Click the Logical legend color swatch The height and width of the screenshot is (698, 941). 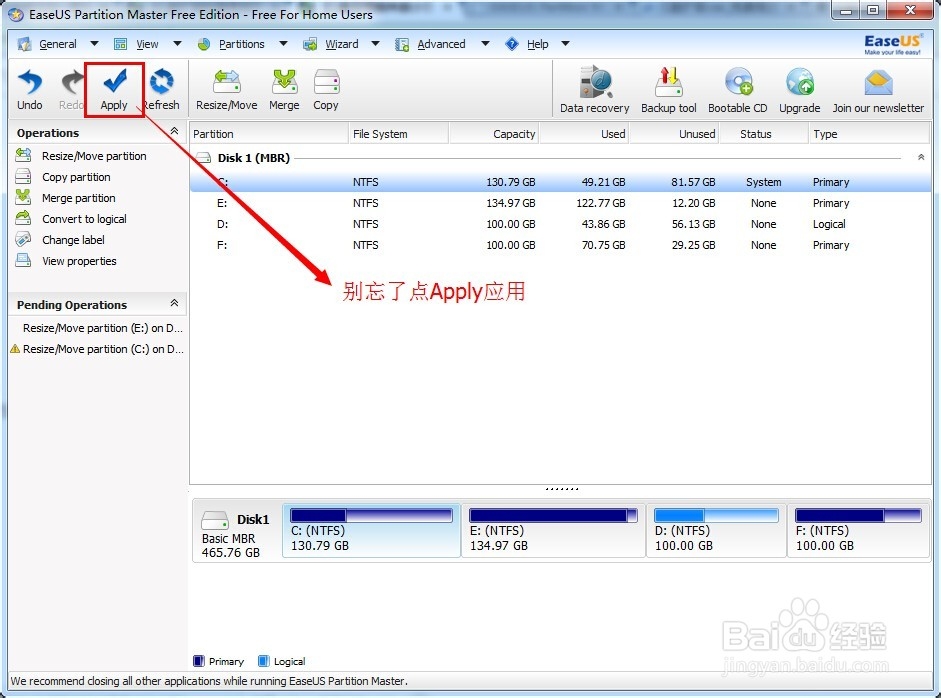(x=263, y=661)
